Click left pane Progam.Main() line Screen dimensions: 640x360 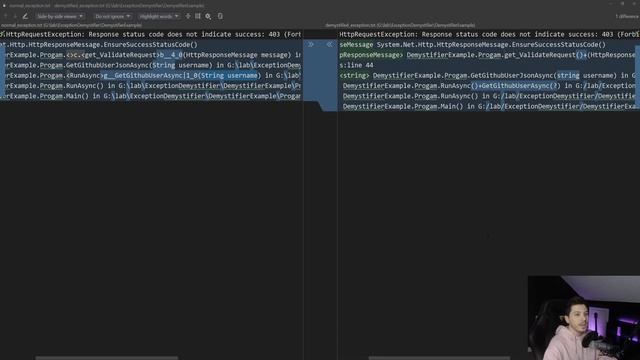click(x=151, y=96)
